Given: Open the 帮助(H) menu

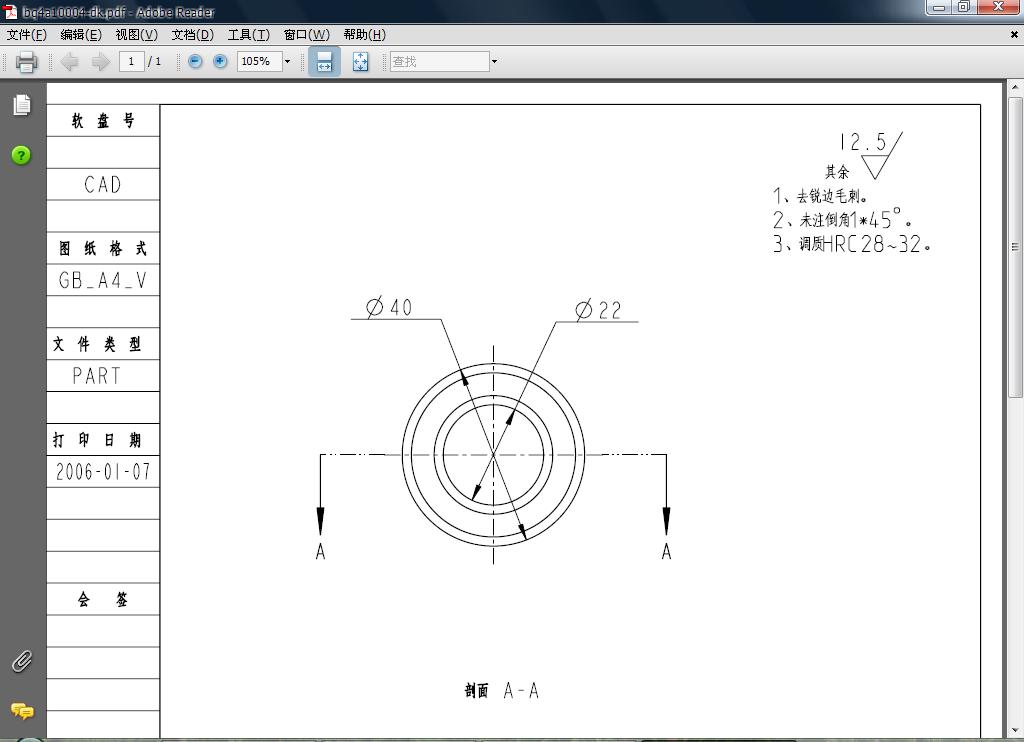Looking at the screenshot, I should coord(364,35).
